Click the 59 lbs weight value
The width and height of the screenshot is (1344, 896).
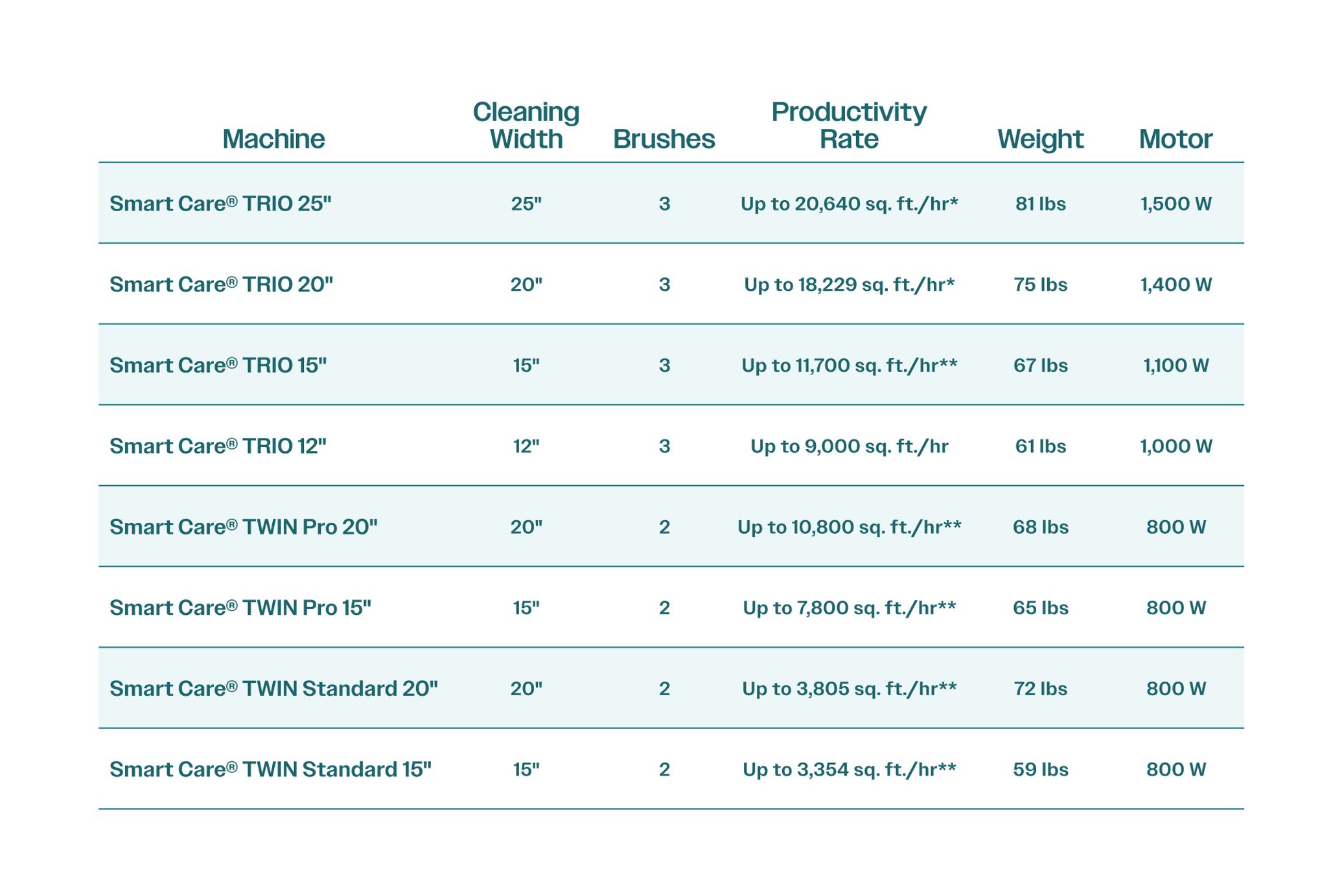click(1040, 770)
